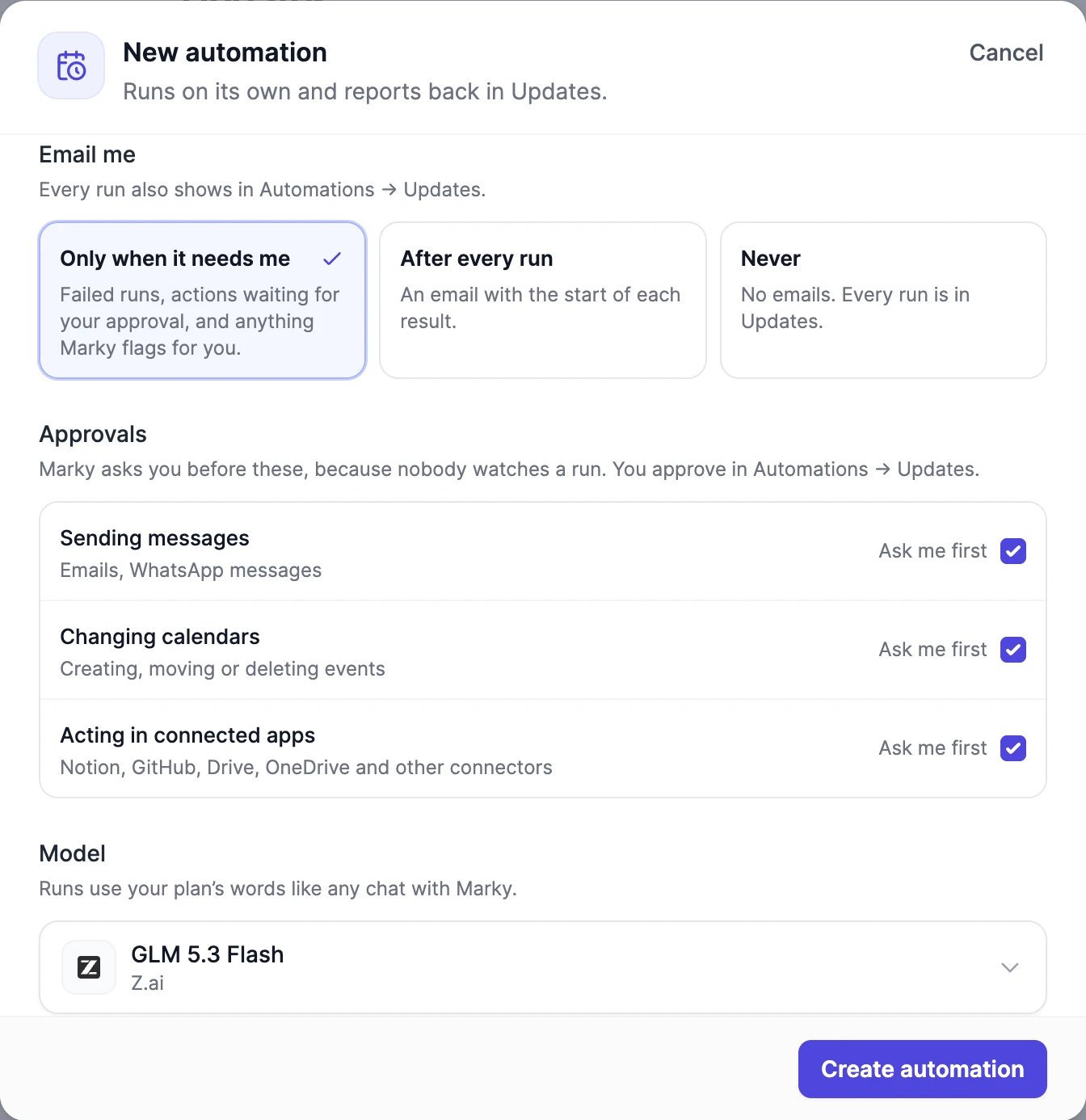Click the checkmark in 'Only when it needs me'
This screenshot has width=1086, height=1120.
click(332, 259)
